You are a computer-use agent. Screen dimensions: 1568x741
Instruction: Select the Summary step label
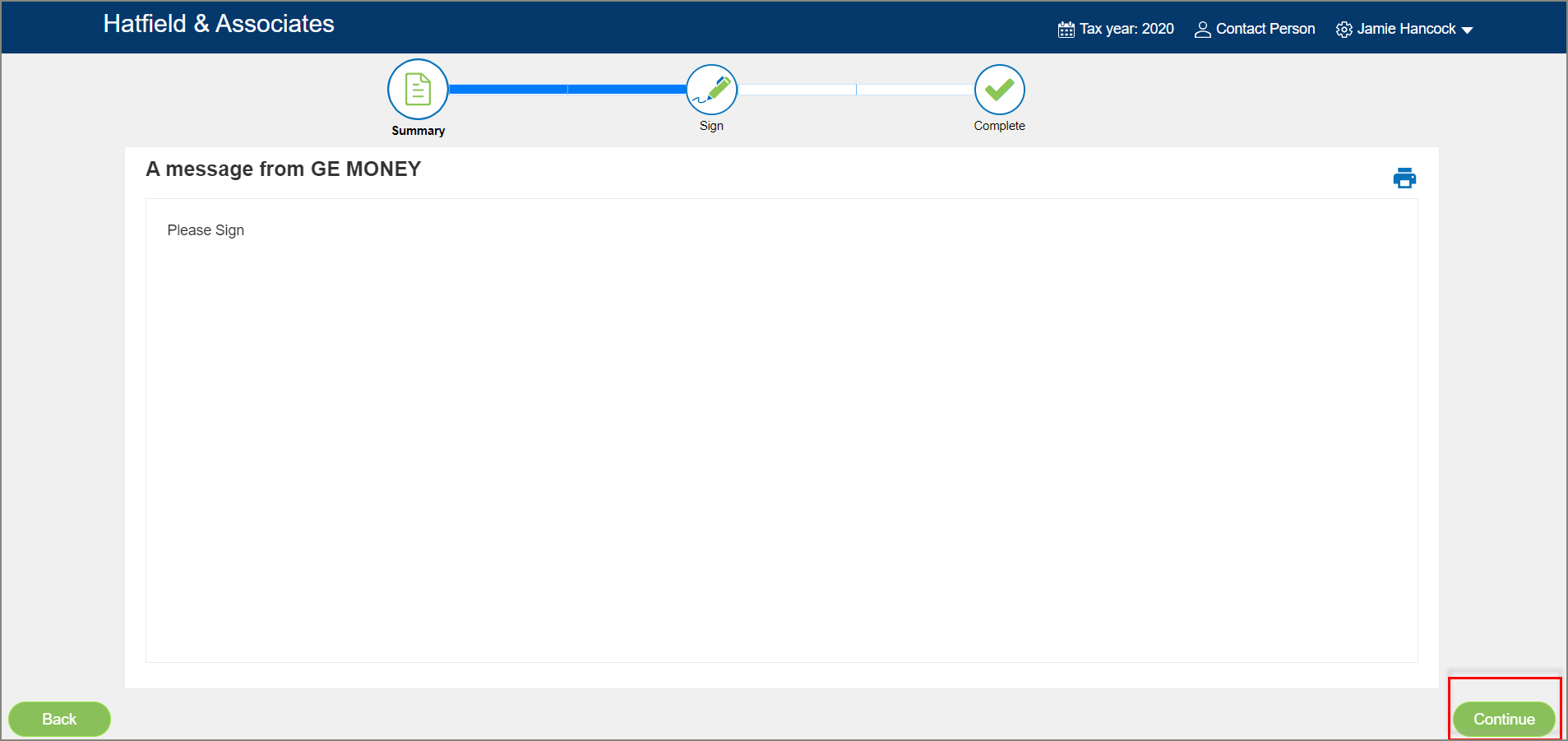(418, 131)
